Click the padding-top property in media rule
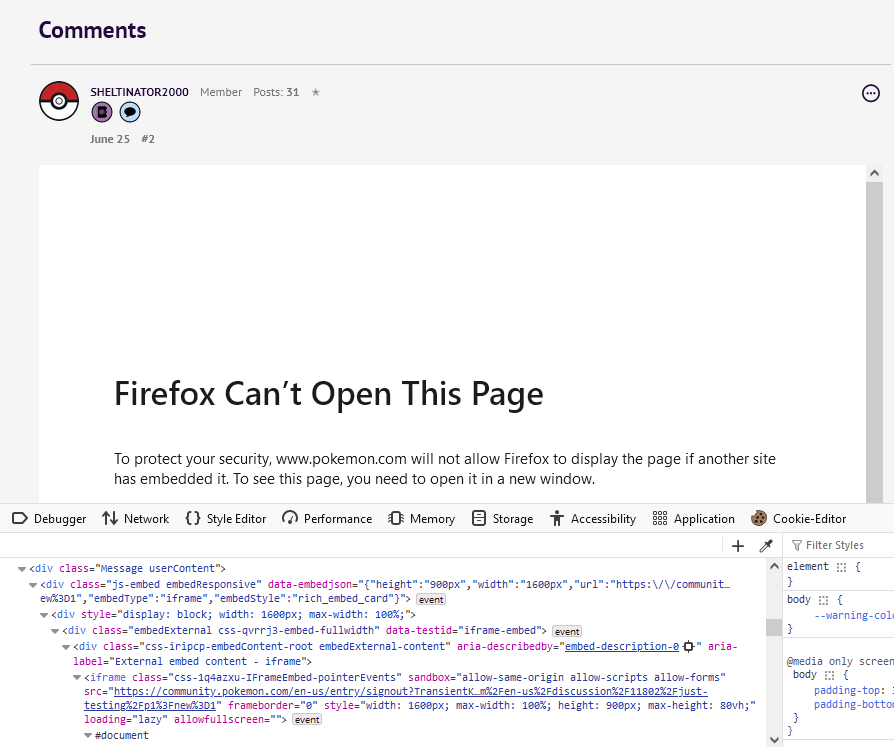Image resolution: width=894 pixels, height=747 pixels. click(x=848, y=691)
